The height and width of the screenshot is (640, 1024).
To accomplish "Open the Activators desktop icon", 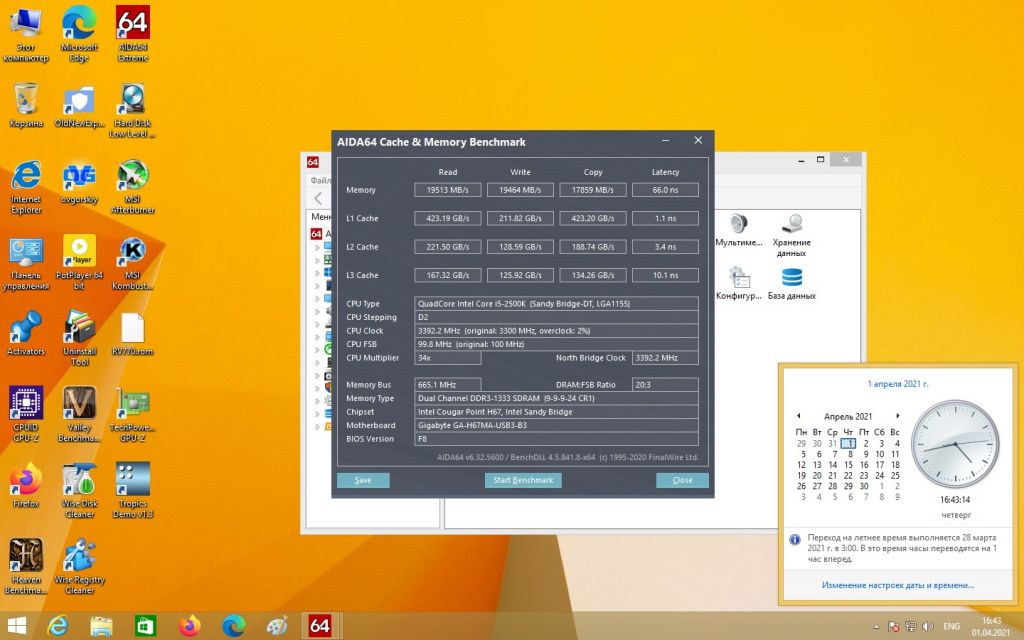I will (26, 334).
